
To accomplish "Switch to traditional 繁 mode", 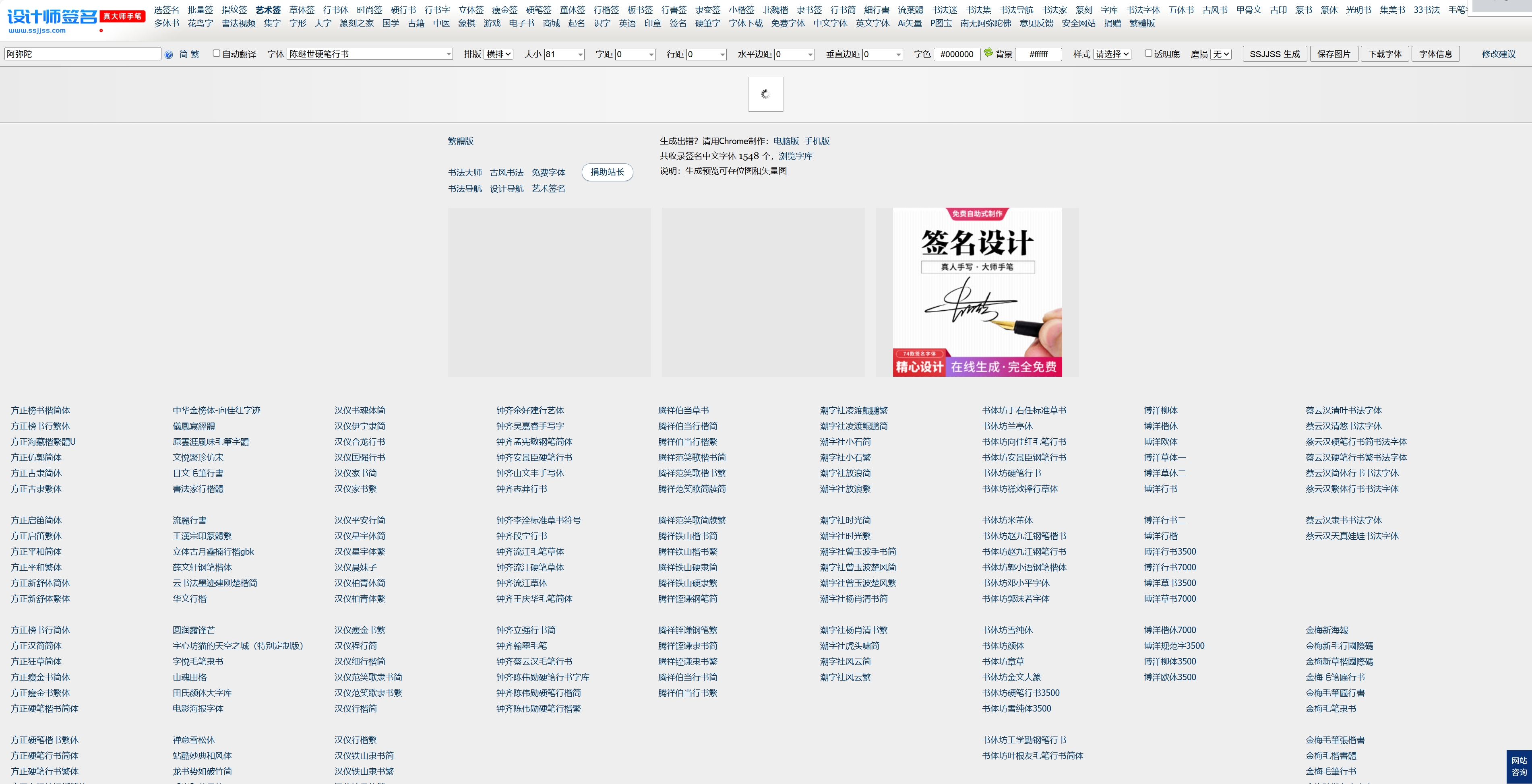I will tap(195, 54).
